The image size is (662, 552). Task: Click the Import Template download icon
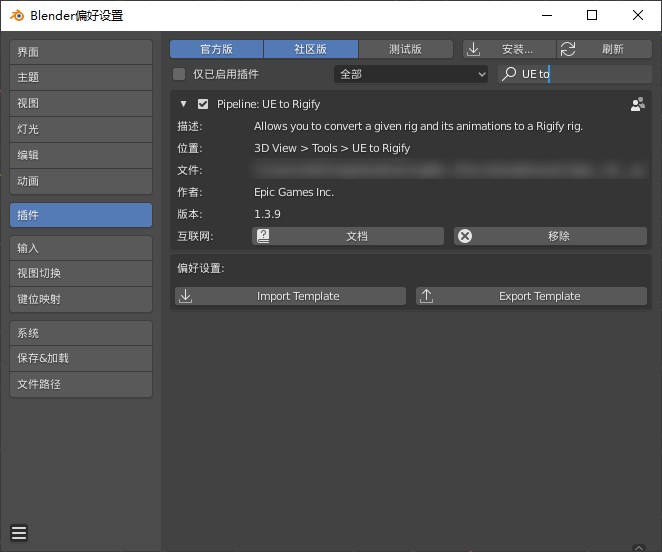pyautogui.click(x=185, y=296)
